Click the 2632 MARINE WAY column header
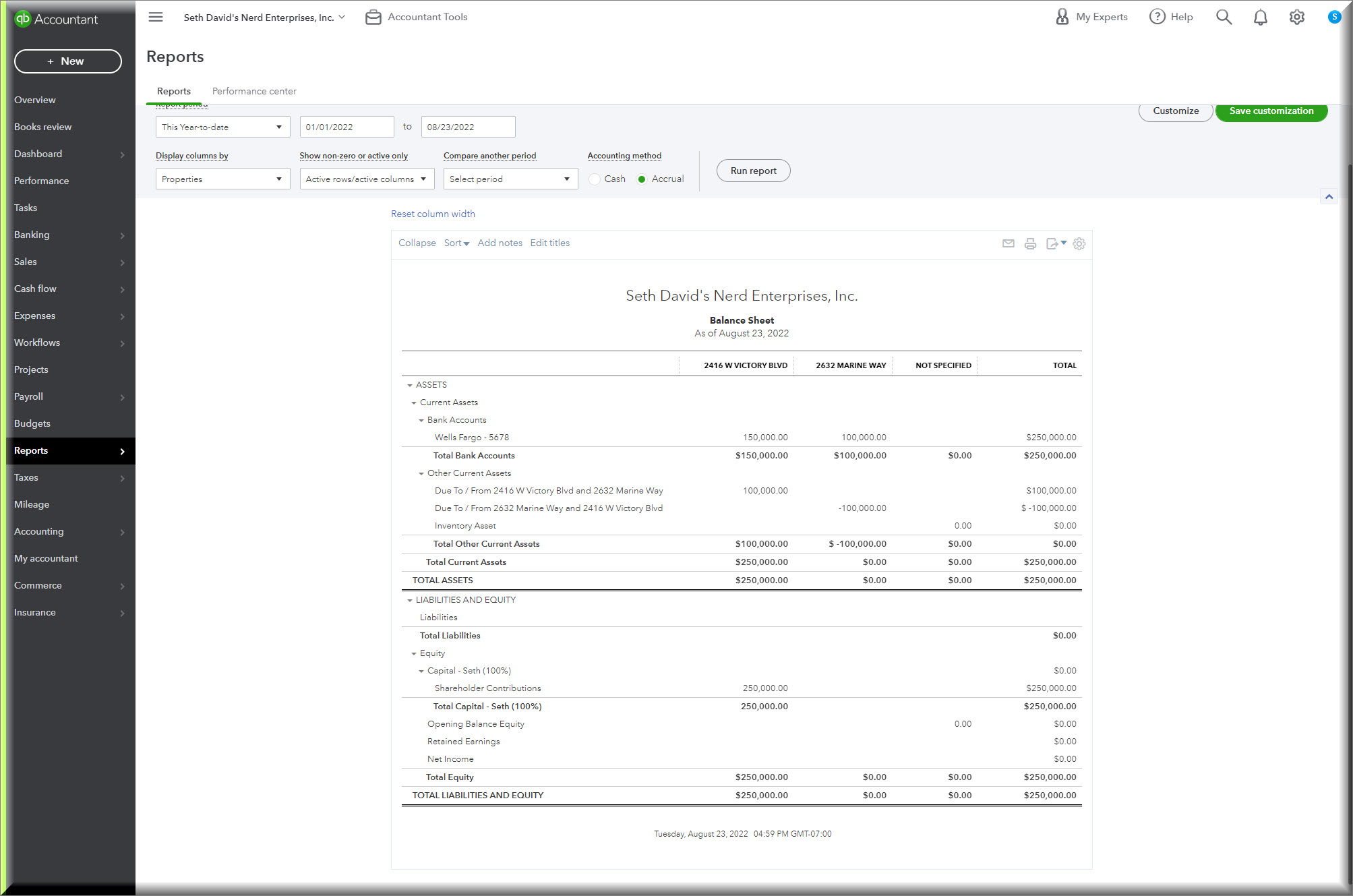 click(x=851, y=365)
